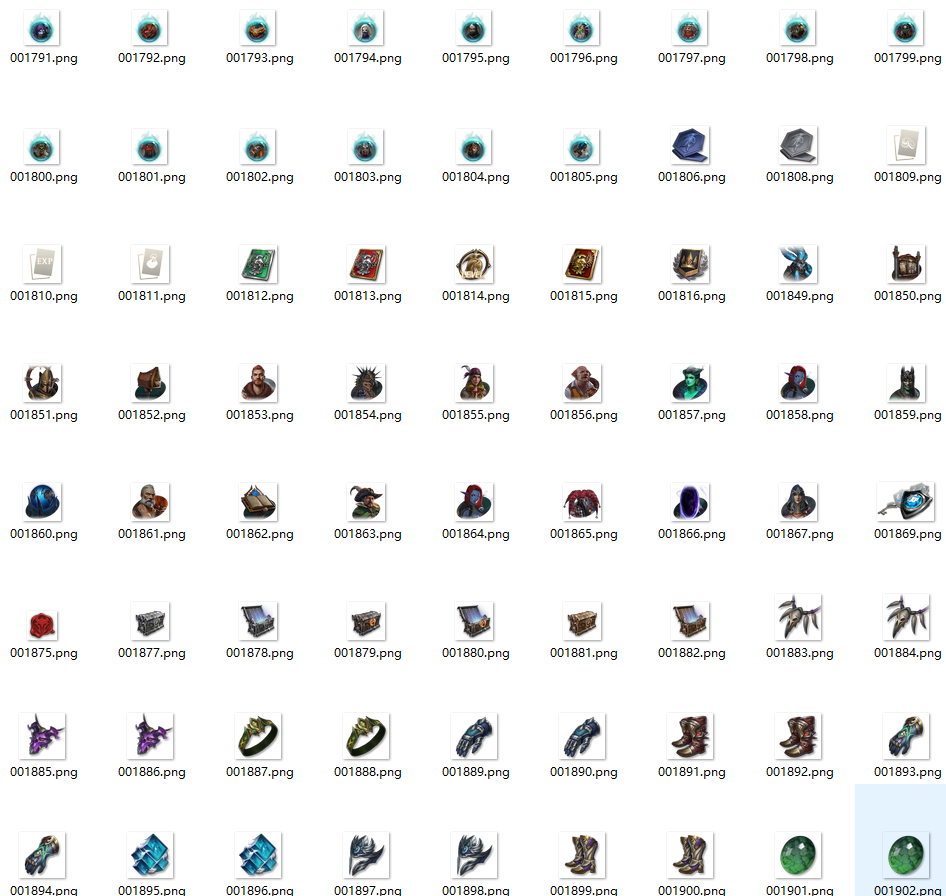The image size is (946, 896).
Task: Open the green ring icon 001887.png
Action: tap(258, 740)
